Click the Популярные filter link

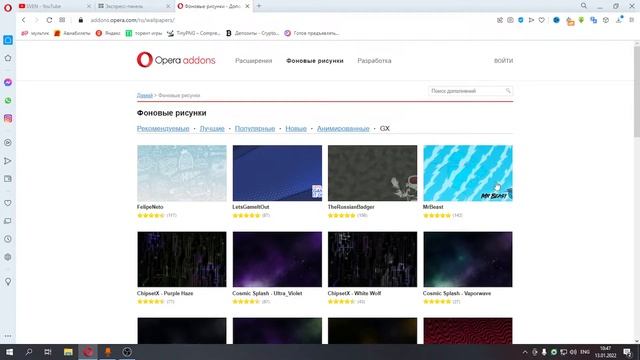255,128
